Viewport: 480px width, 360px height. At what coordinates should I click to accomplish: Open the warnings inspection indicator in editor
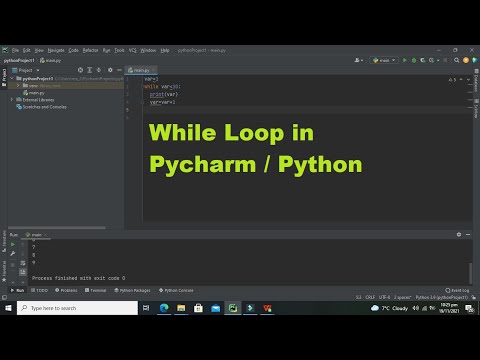(x=452, y=80)
